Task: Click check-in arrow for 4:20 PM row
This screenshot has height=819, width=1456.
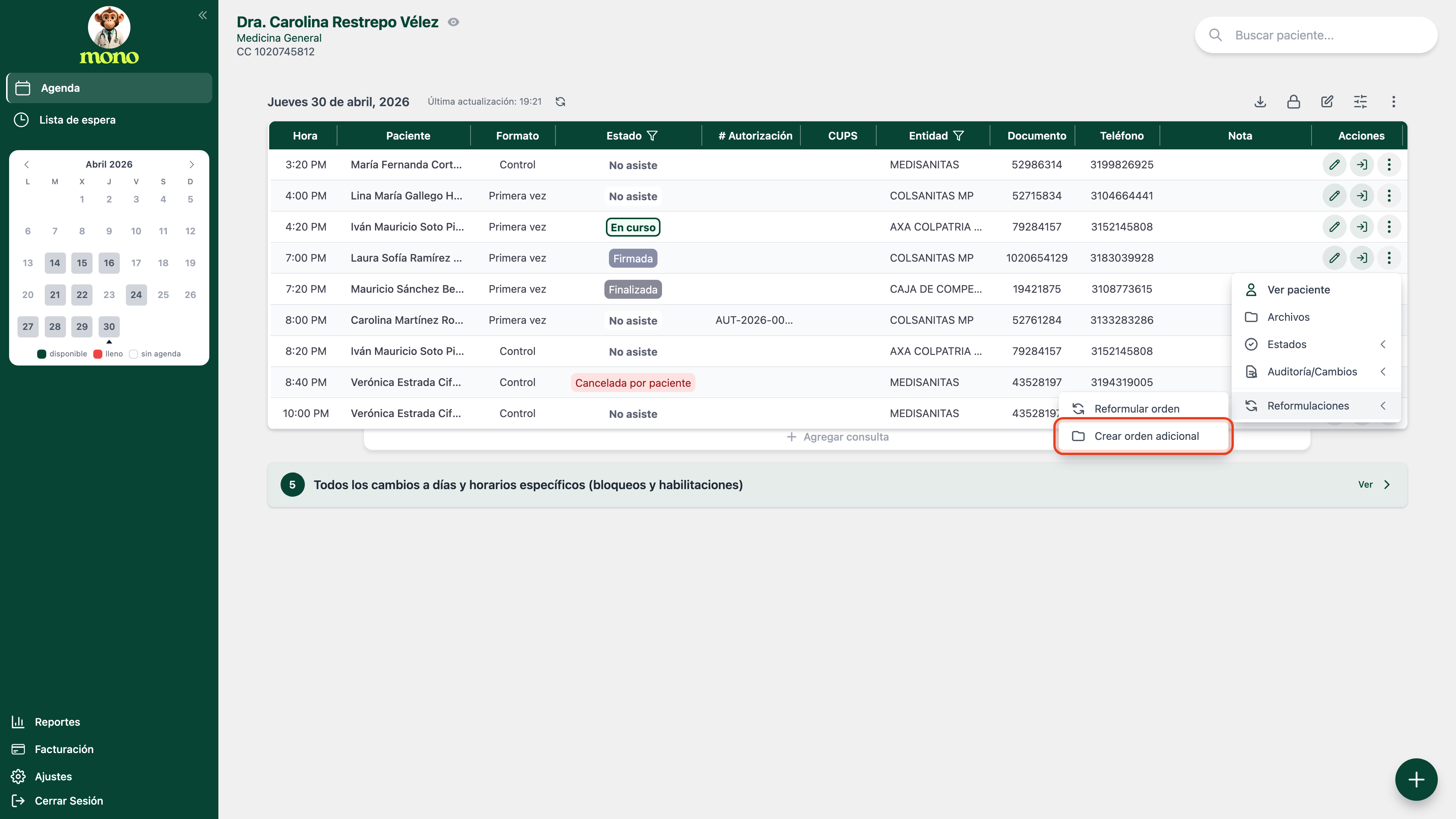Action: (1362, 227)
